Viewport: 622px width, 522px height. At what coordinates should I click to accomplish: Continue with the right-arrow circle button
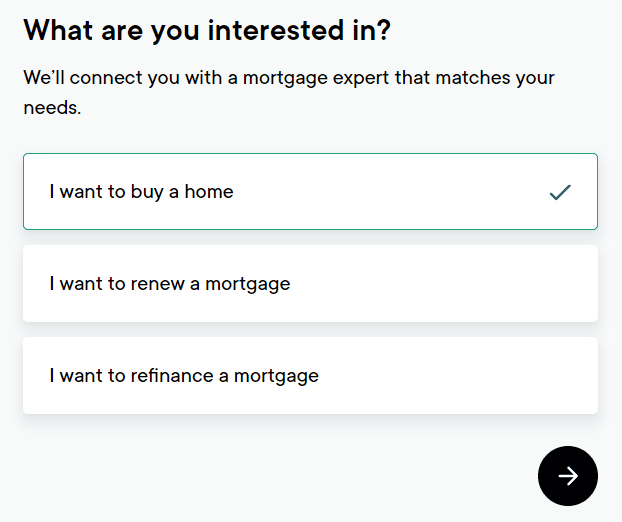(x=567, y=476)
